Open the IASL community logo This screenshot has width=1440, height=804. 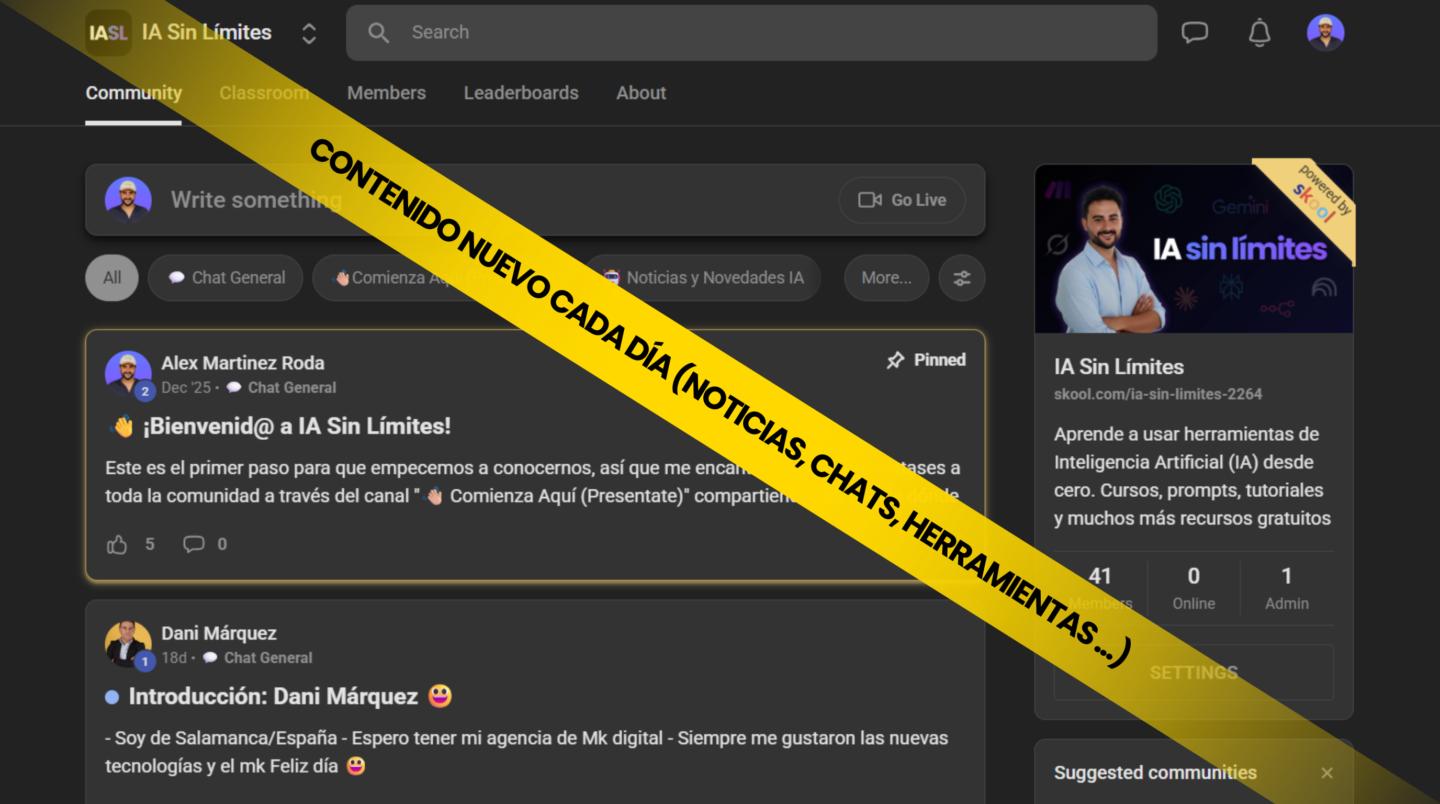coord(109,33)
